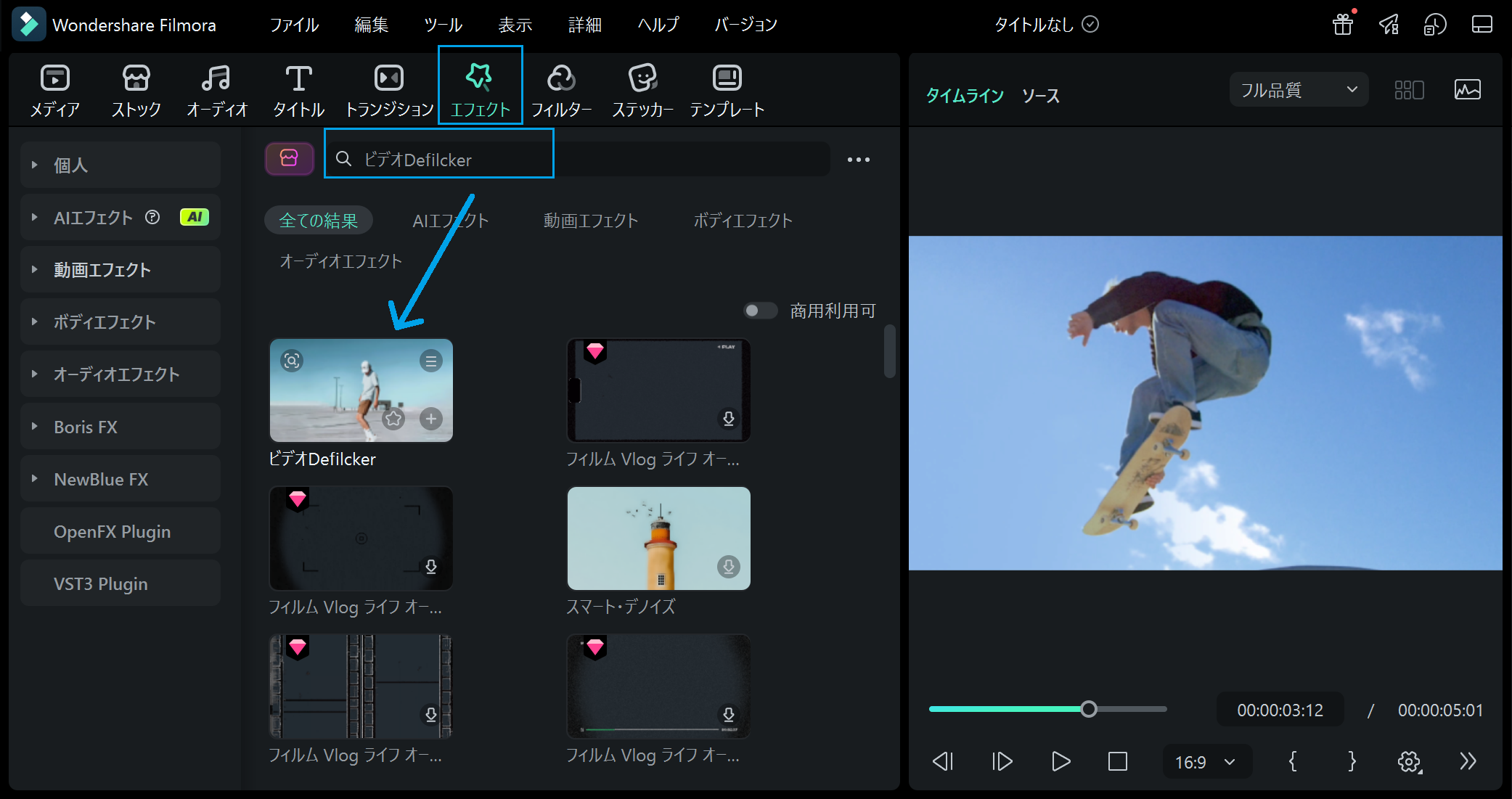
Task: Switch to the ソース preview tab
Action: (1041, 96)
